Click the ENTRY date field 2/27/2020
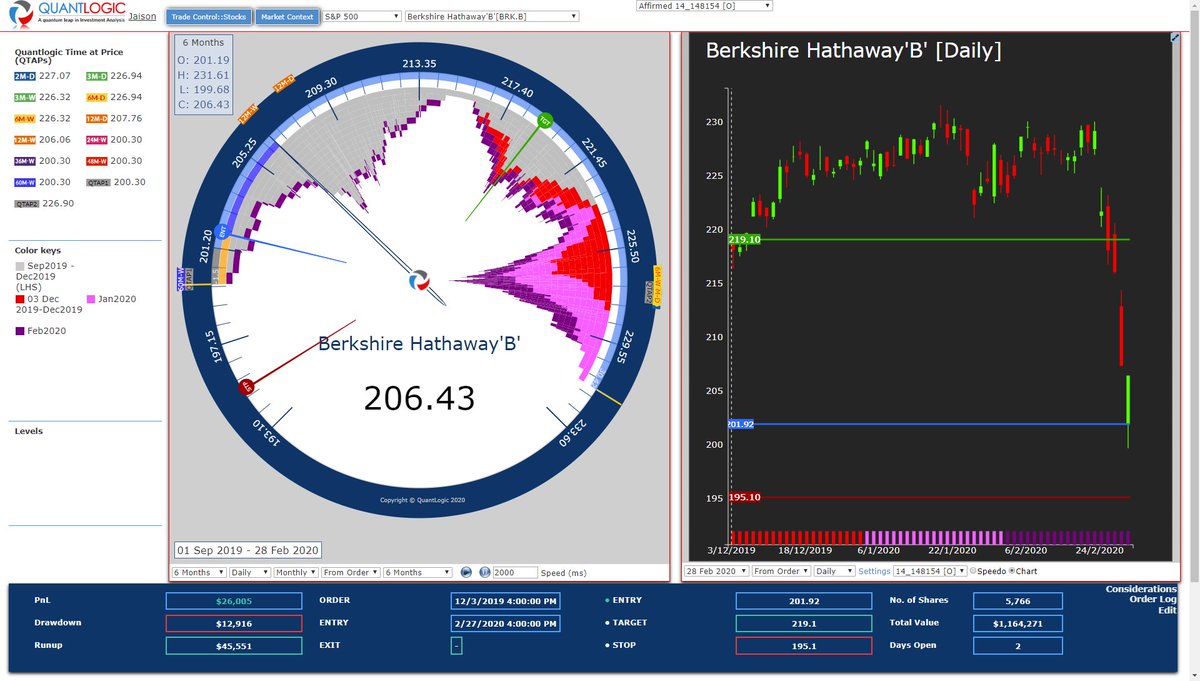This screenshot has width=1200, height=681. pos(505,623)
